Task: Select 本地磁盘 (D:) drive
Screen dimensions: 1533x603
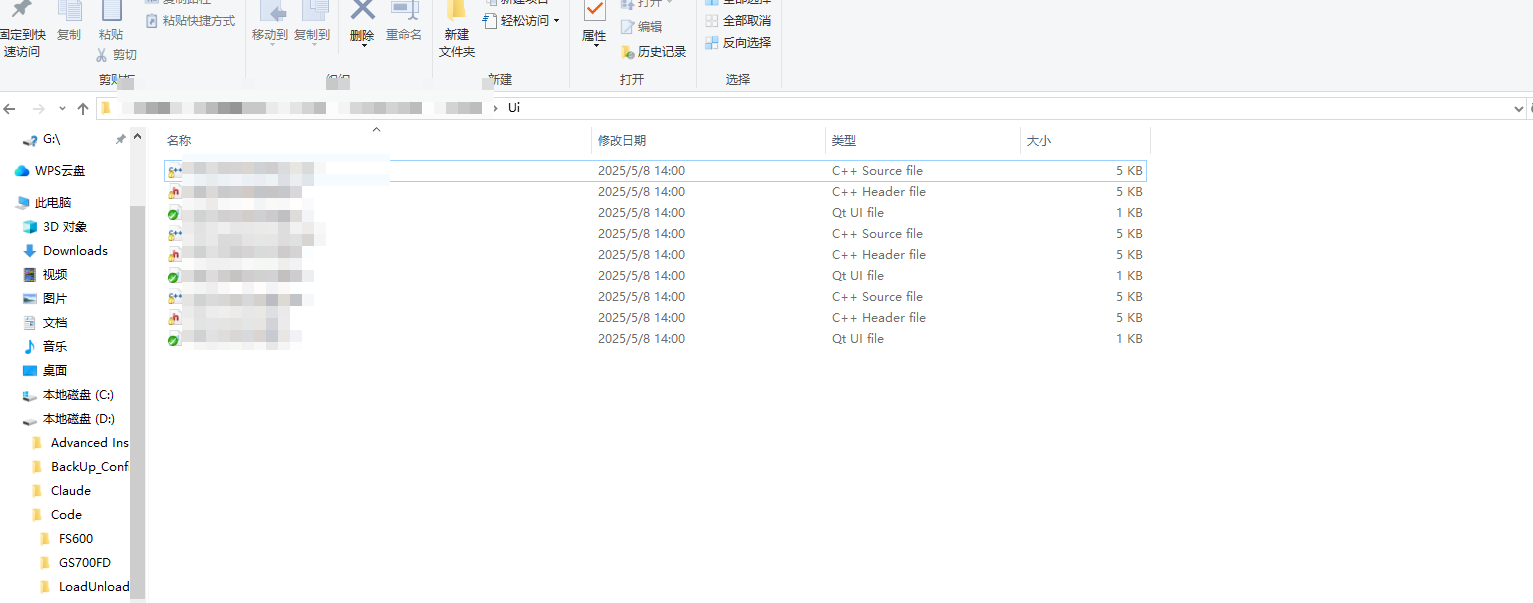Action: pyautogui.click(x=69, y=419)
